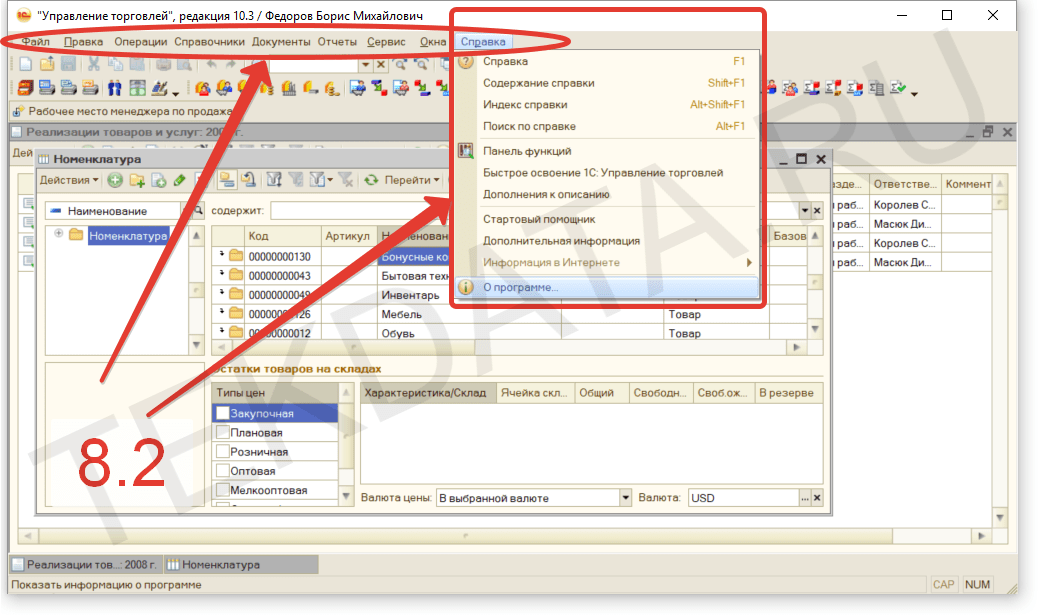Open the filter funnel dropdown arrow
This screenshot has width=1039, height=615.
pos(330,180)
